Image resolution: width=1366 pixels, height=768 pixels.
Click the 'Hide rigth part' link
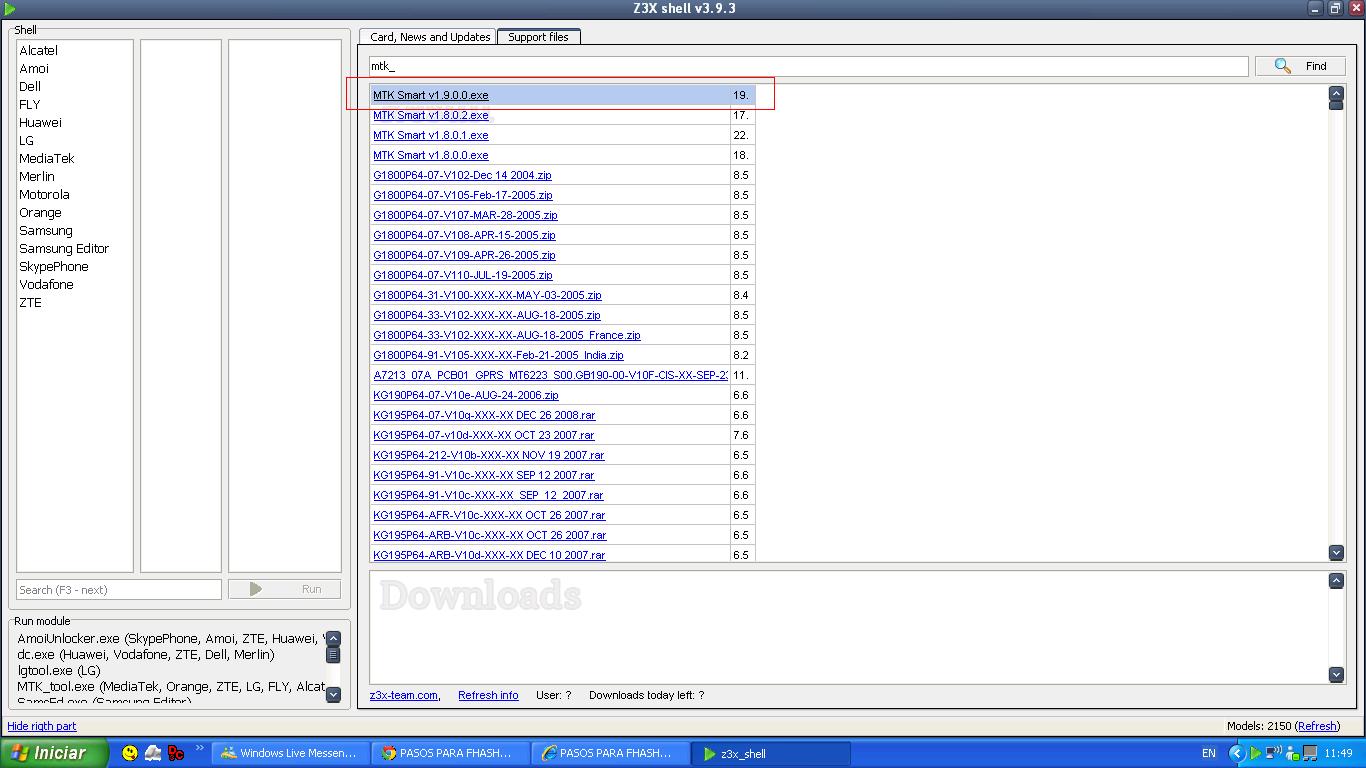(42, 726)
